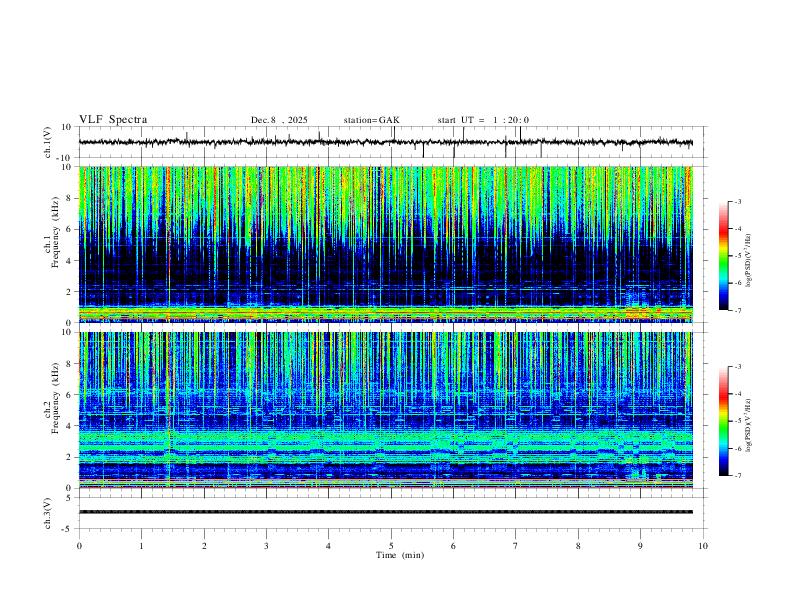792x612 pixels.
Task: Click the ch.1 voltage waveform trace panel
Action: pos(393,142)
